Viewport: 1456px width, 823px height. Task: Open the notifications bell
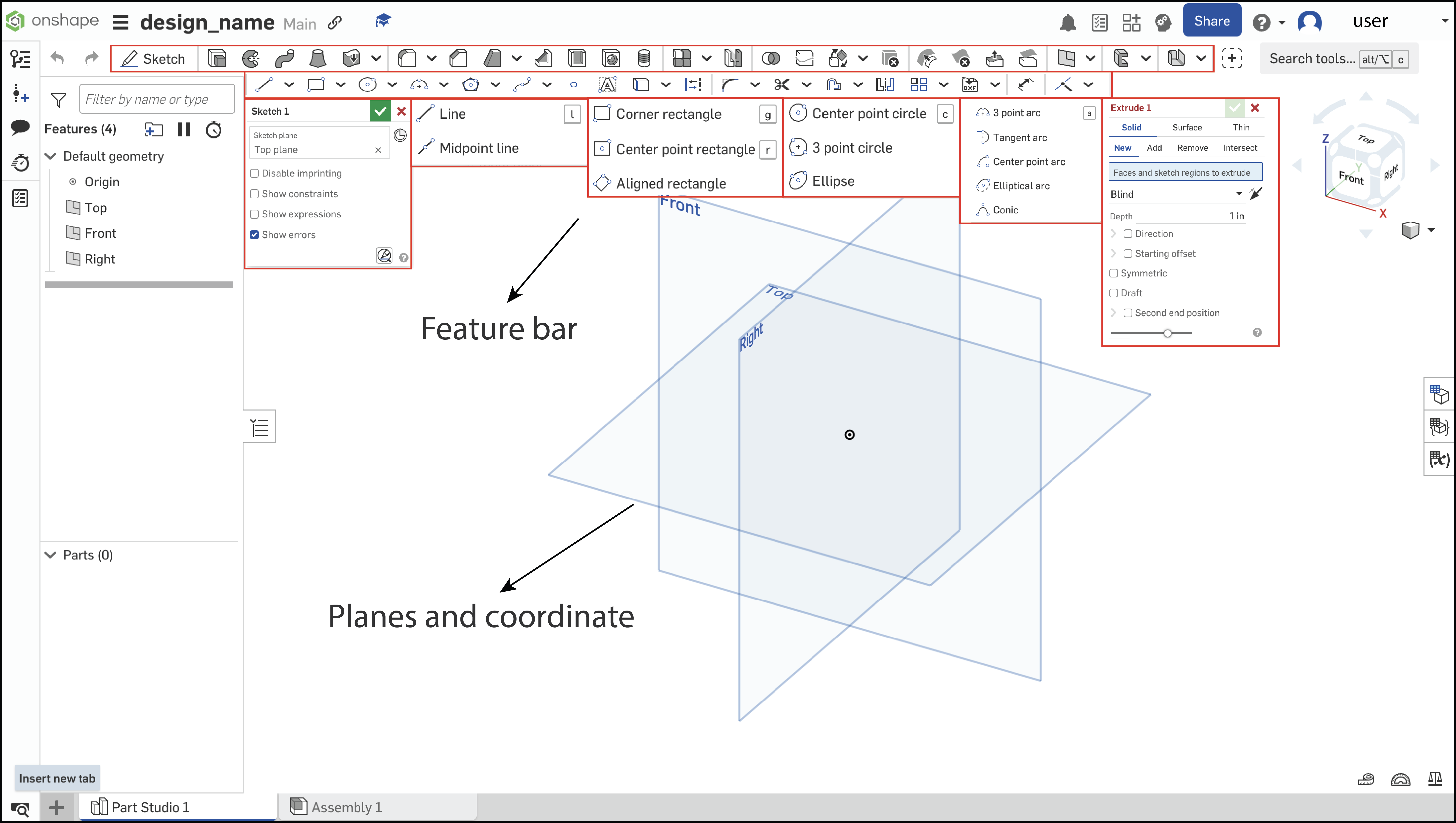(1067, 23)
